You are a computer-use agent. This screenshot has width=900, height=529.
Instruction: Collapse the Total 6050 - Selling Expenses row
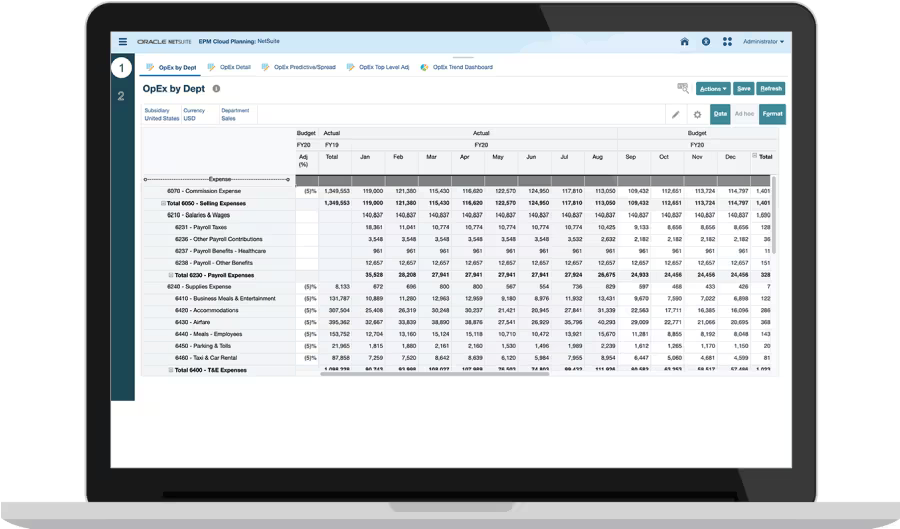[x=163, y=203]
